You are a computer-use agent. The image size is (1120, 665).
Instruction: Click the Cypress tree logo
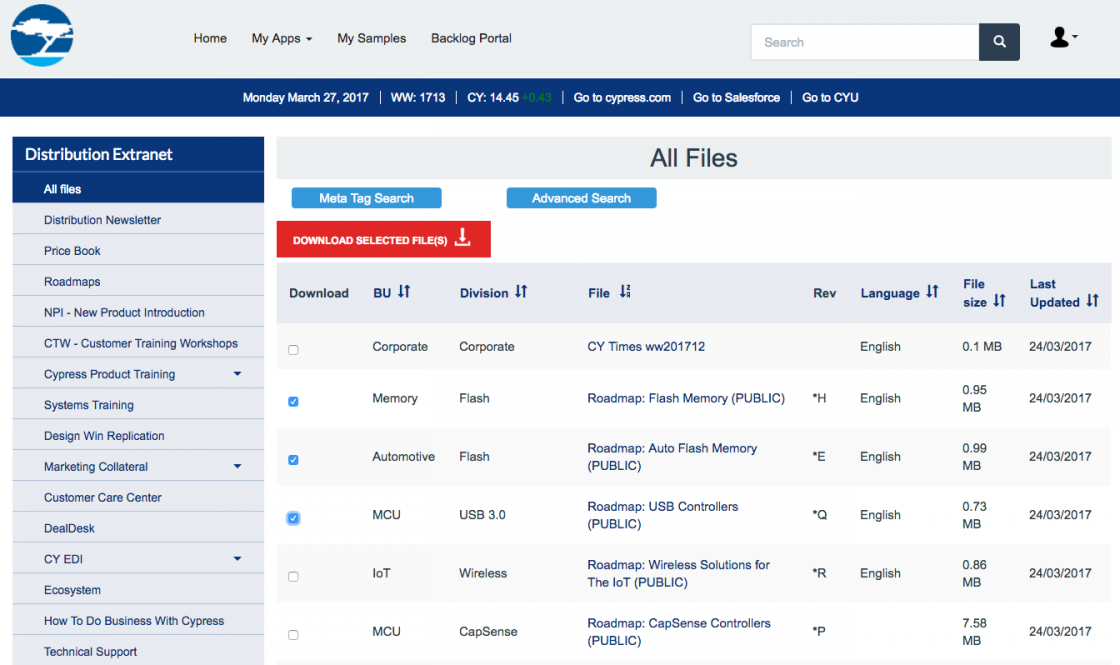tap(42, 36)
